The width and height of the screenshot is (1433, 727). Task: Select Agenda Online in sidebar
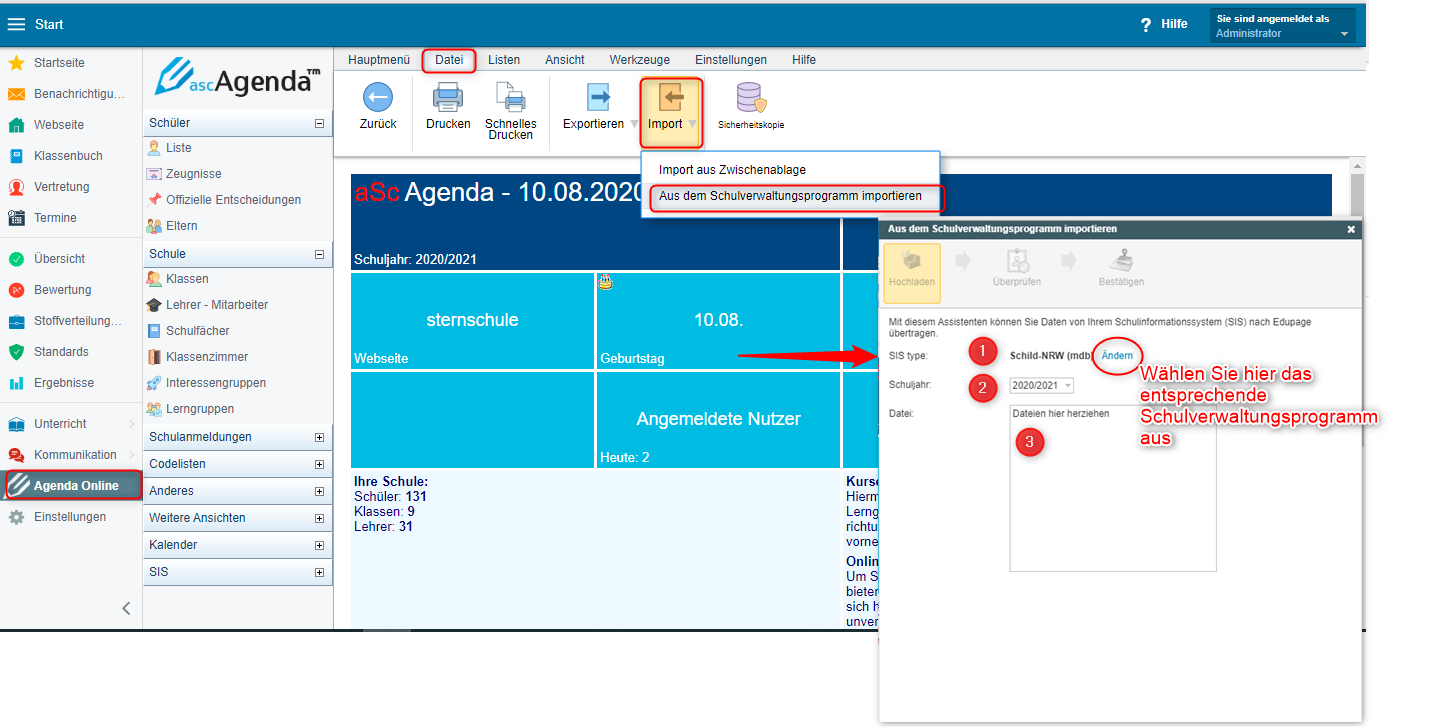click(72, 486)
